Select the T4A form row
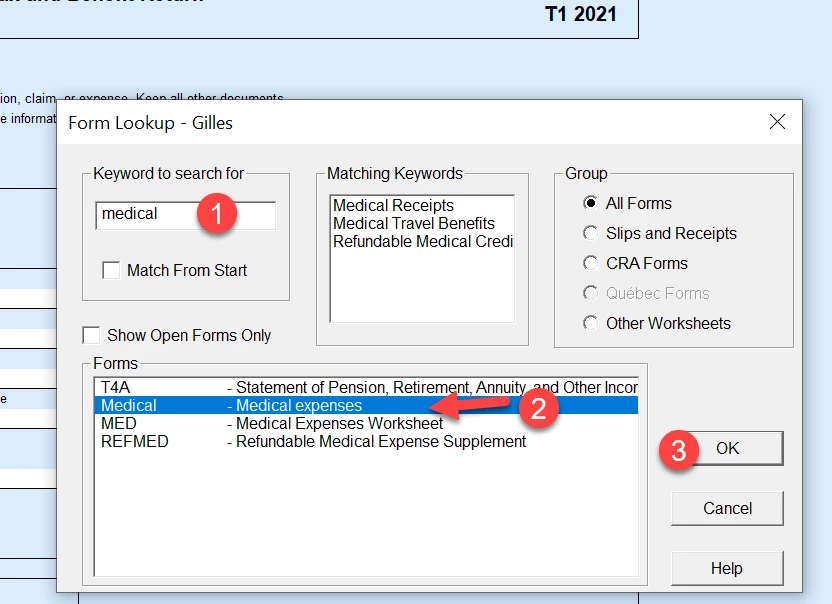 point(366,387)
